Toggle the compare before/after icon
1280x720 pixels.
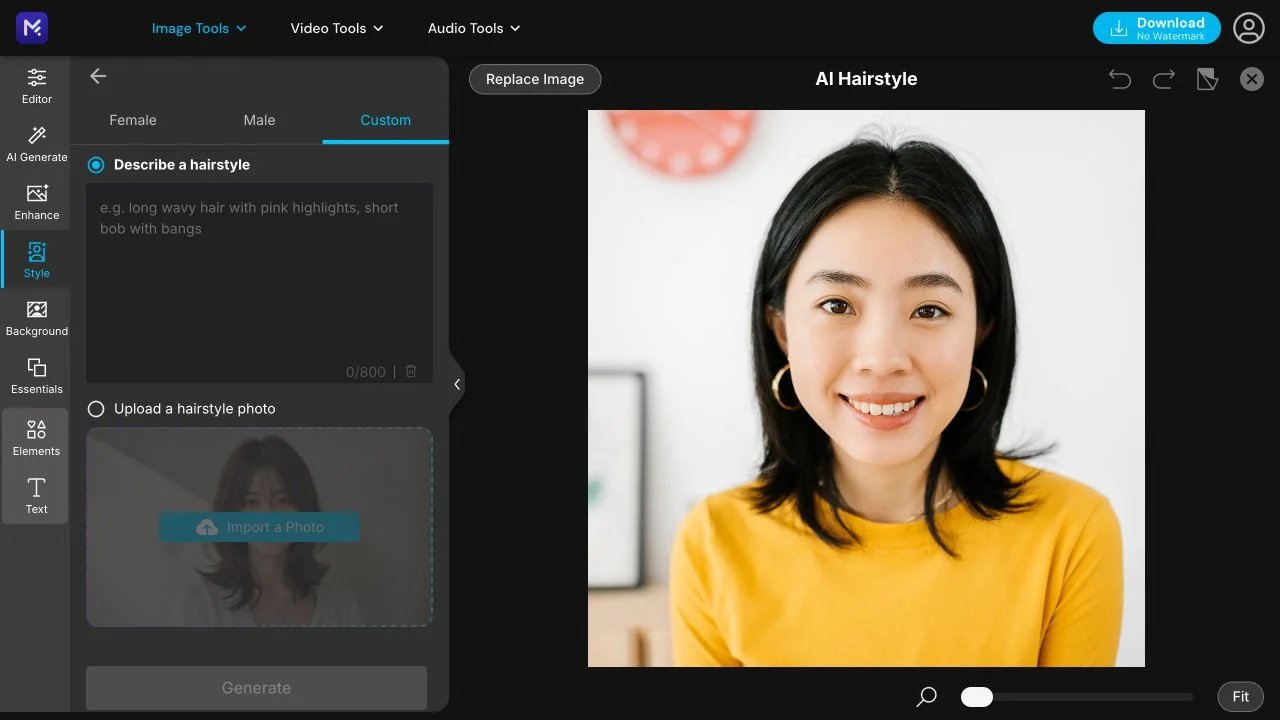[1208, 79]
